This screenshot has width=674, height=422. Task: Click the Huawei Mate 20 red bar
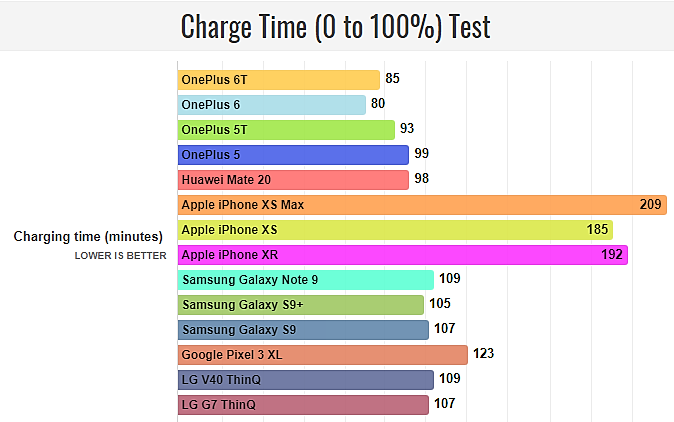pyautogui.click(x=293, y=180)
